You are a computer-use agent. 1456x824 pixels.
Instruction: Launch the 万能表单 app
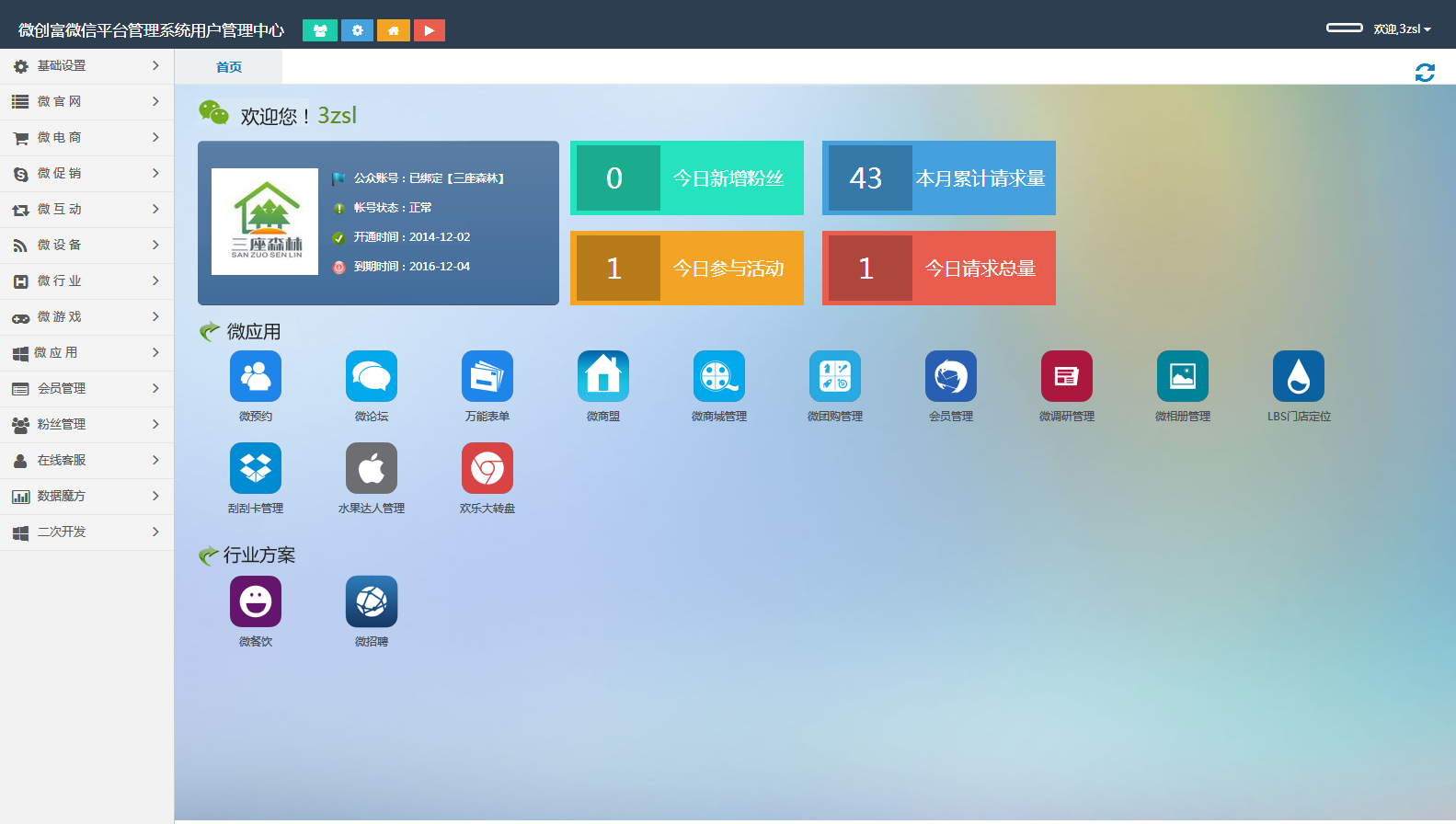pos(487,376)
